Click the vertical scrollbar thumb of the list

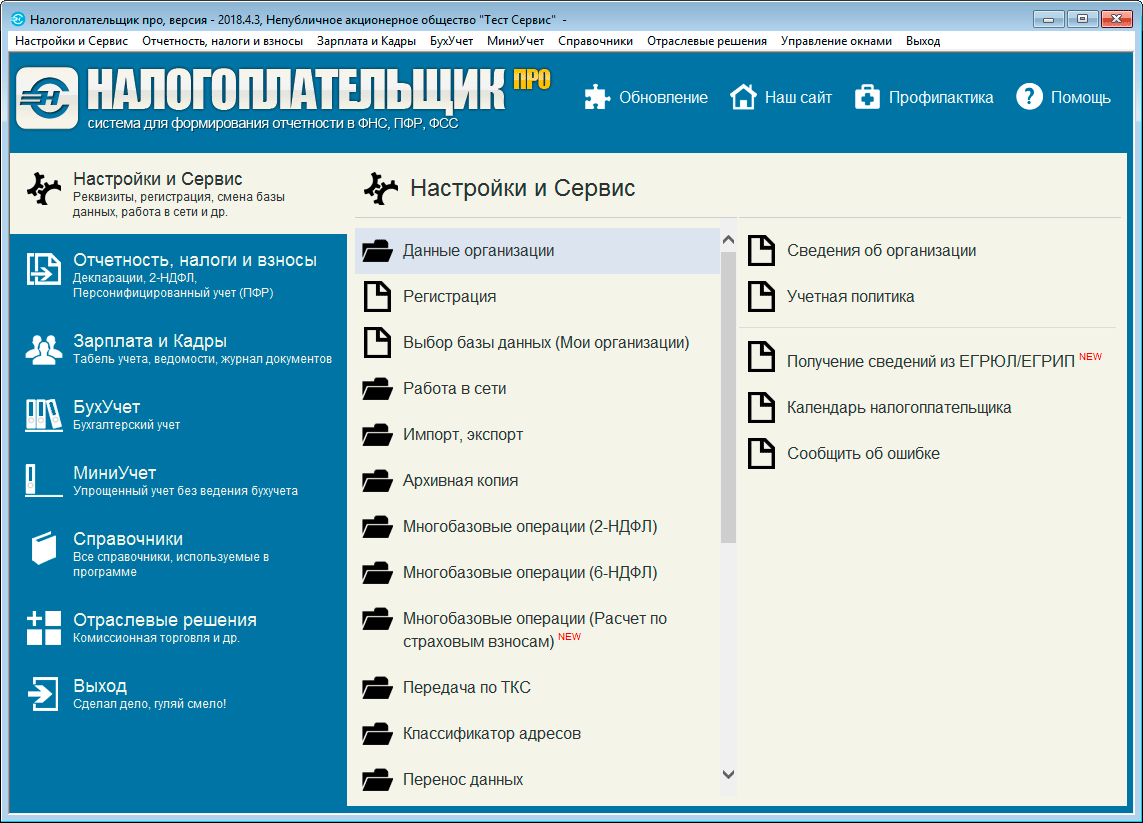(728, 397)
